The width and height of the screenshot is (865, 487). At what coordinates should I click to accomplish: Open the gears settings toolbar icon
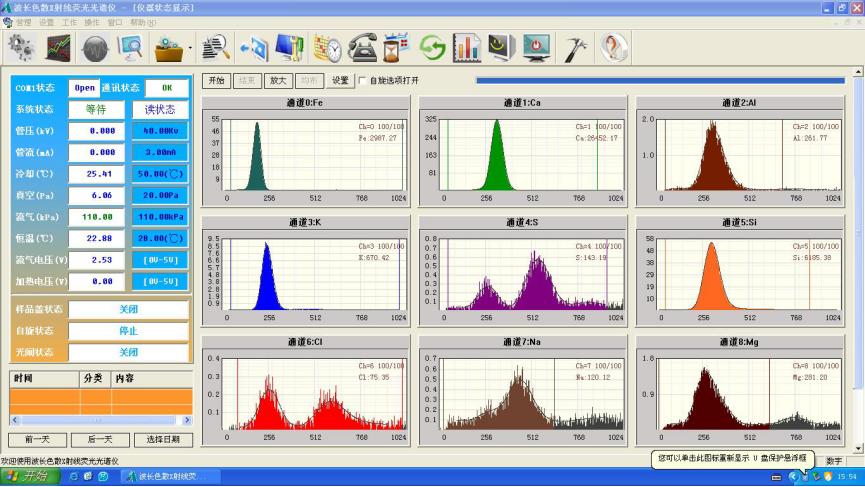21,47
